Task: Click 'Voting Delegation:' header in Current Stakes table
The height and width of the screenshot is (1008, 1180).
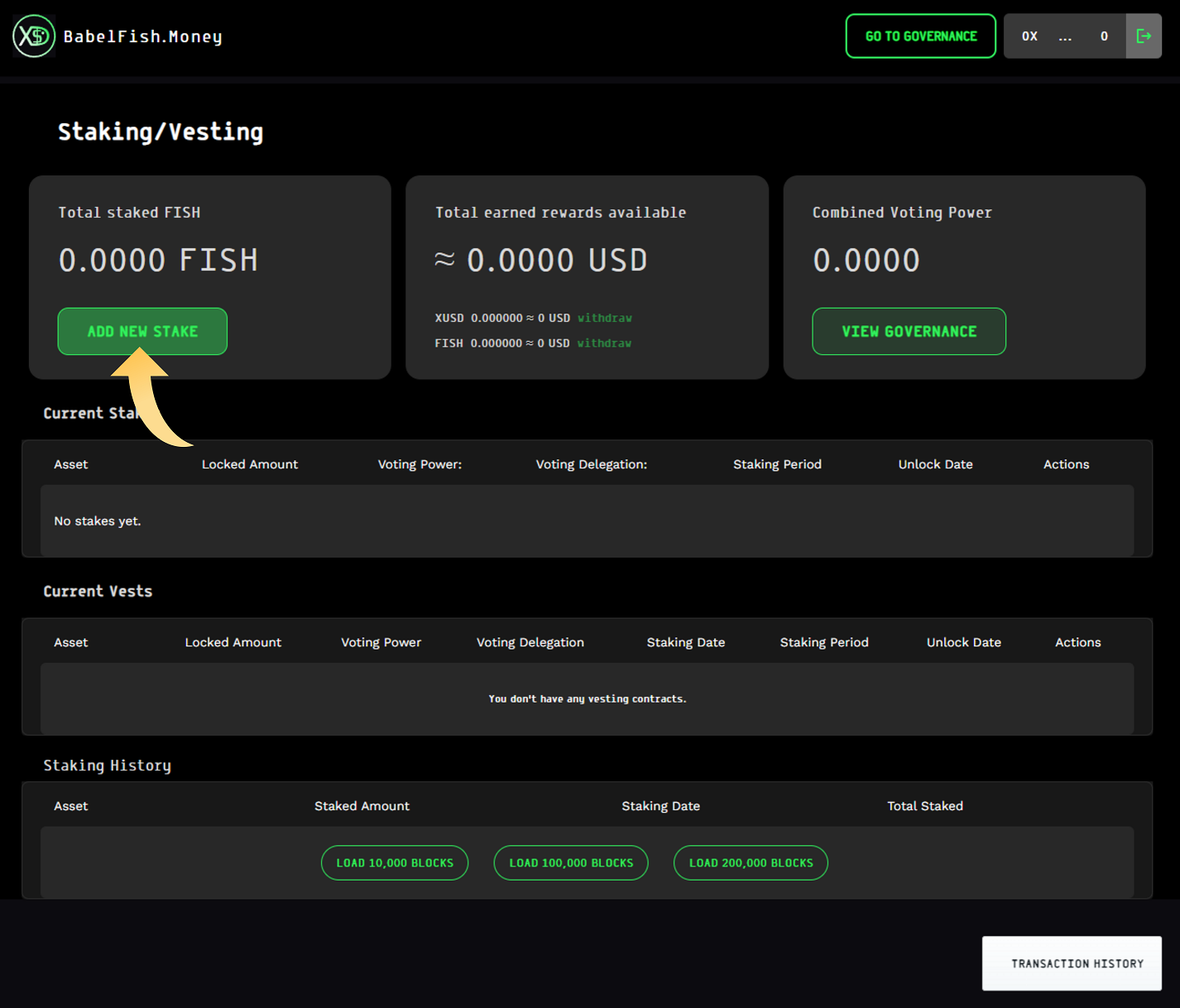Action: 592,464
